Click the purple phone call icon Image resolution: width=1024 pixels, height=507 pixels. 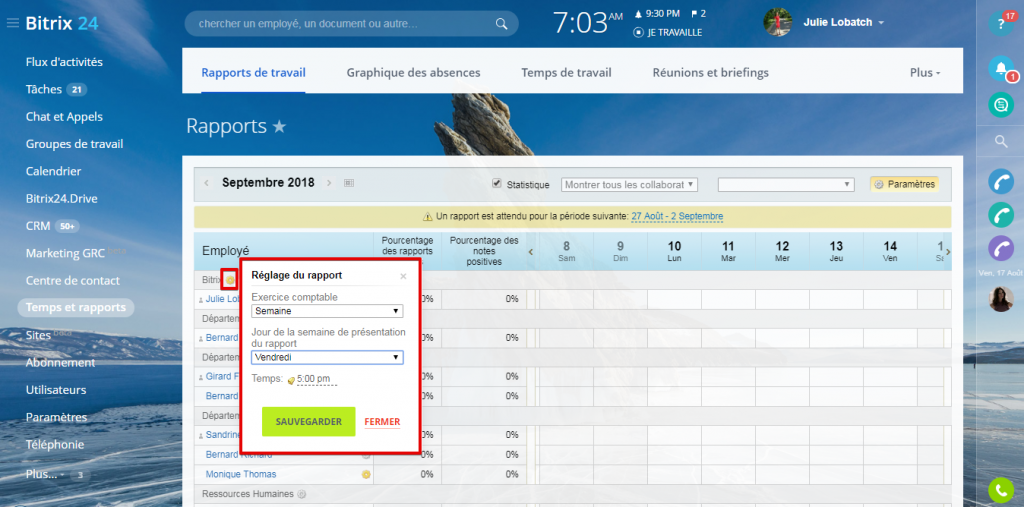click(1000, 248)
